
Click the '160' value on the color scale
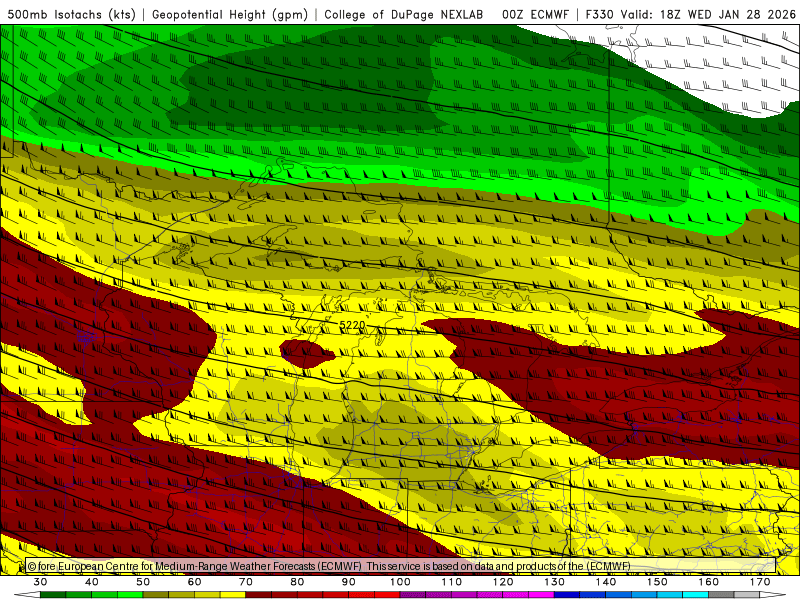pos(709,582)
